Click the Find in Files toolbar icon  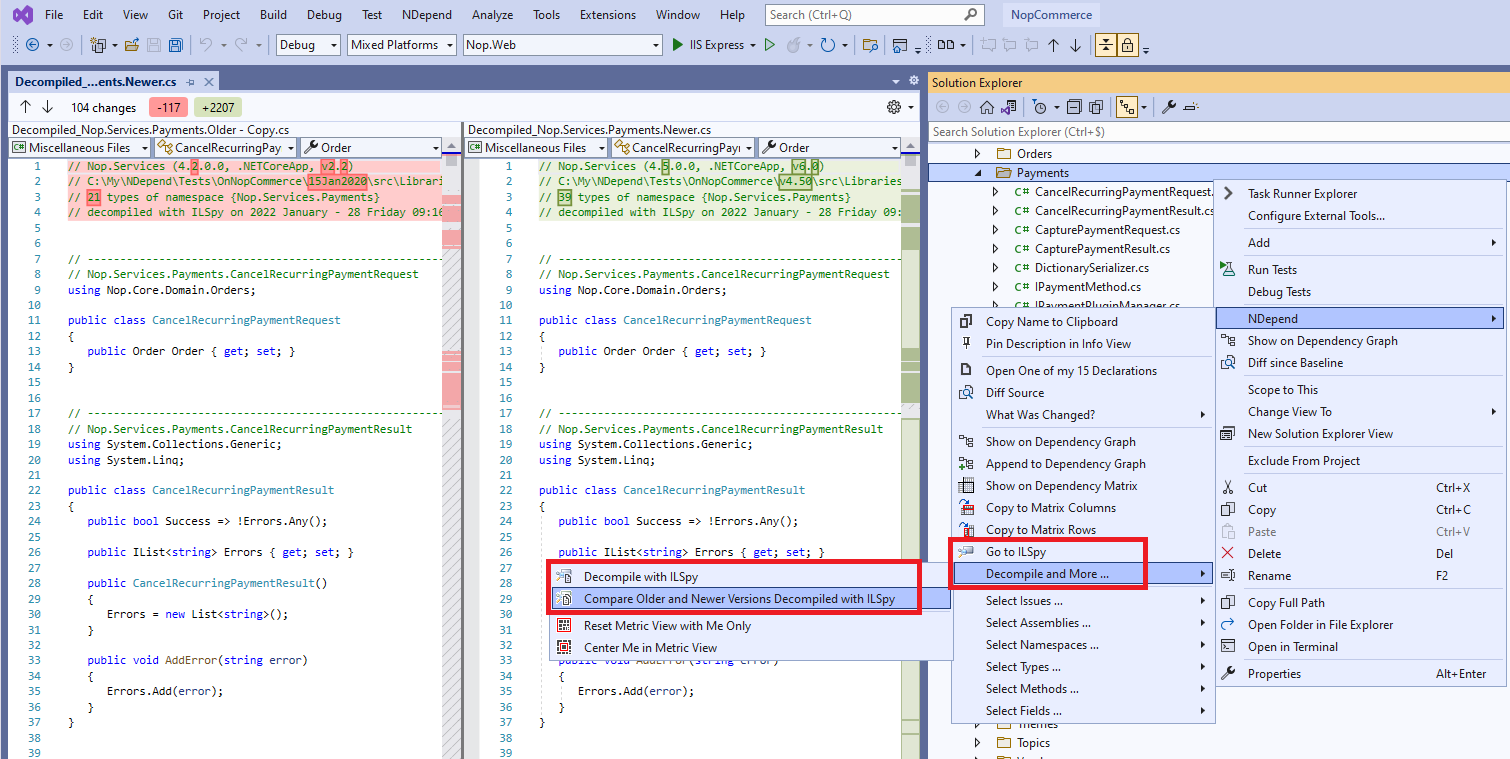coord(870,45)
